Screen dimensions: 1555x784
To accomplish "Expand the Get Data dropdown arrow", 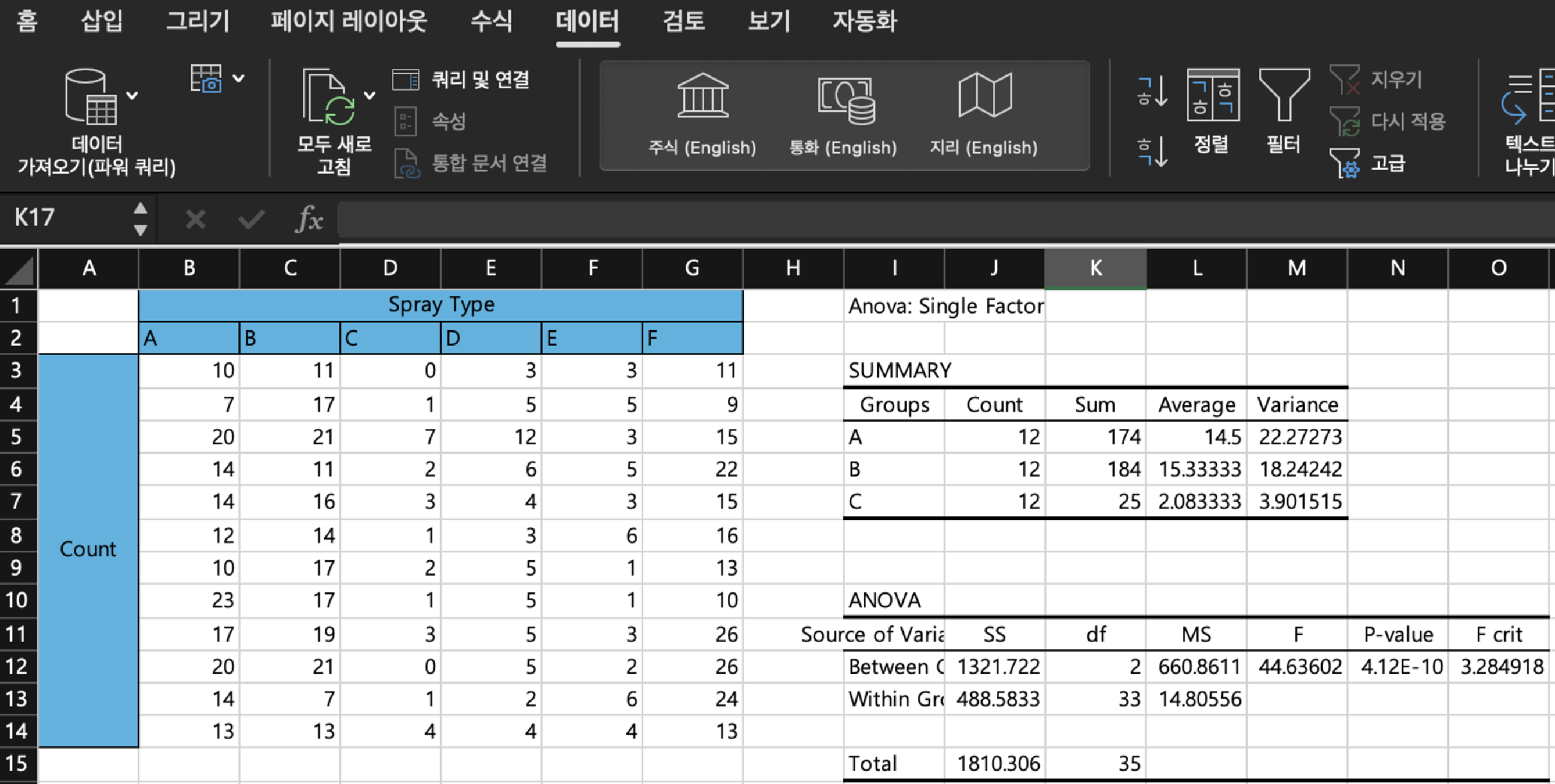I will pos(132,95).
